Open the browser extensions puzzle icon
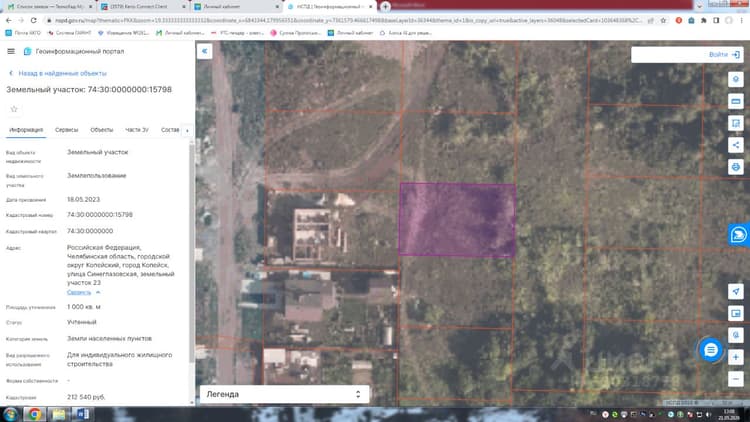The image size is (750, 422). click(x=704, y=21)
